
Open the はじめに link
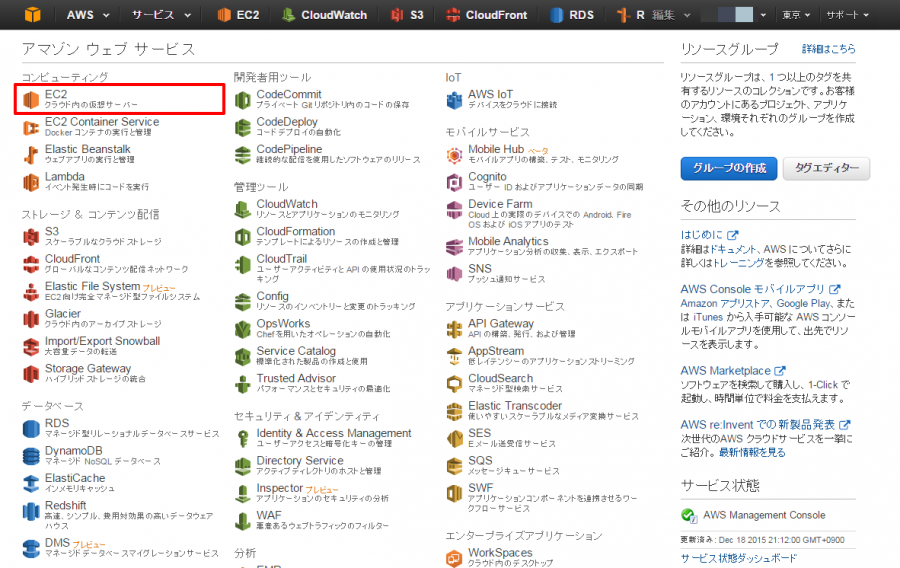(709, 235)
